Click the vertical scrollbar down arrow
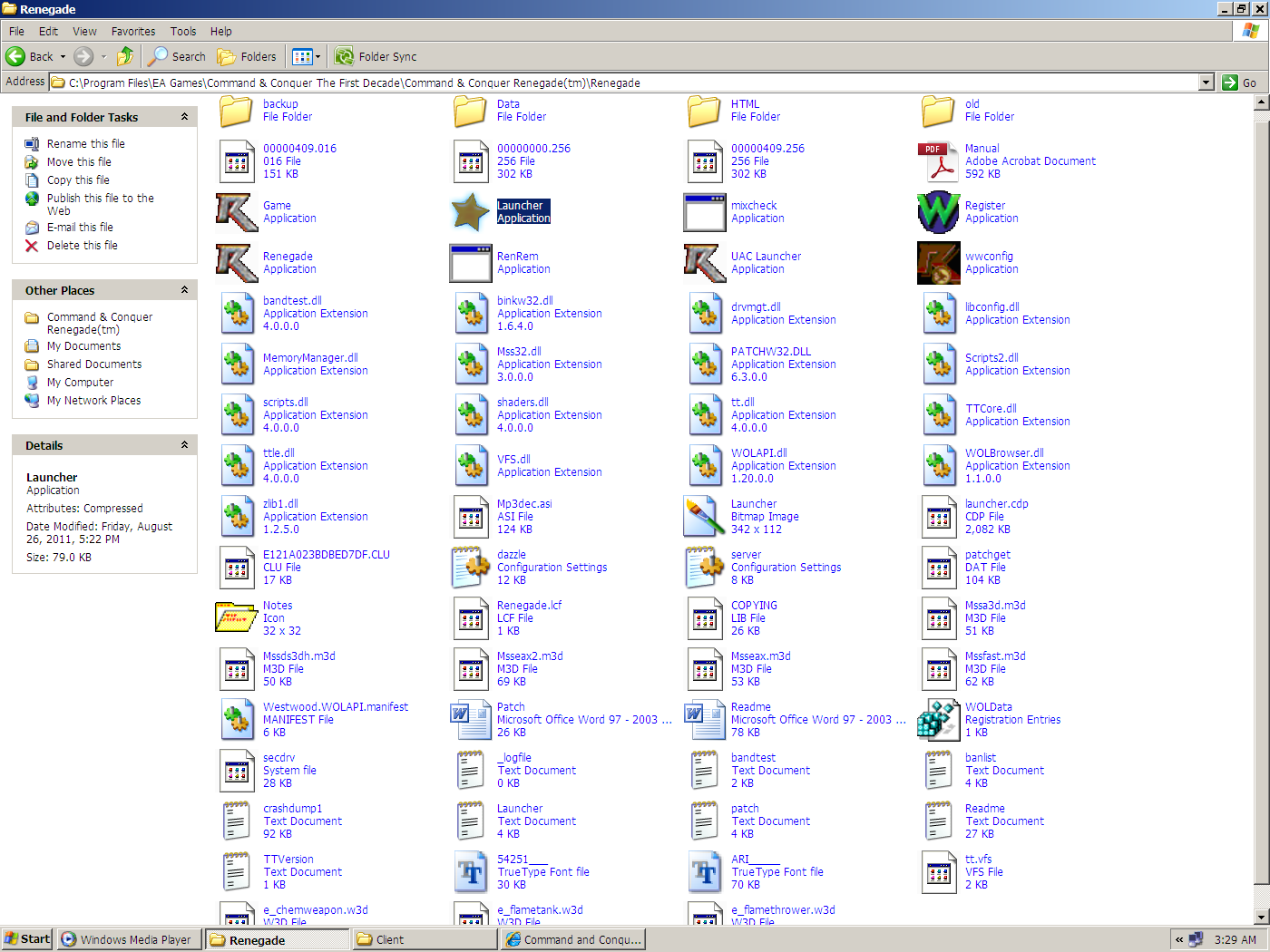 pyautogui.click(x=1260, y=917)
